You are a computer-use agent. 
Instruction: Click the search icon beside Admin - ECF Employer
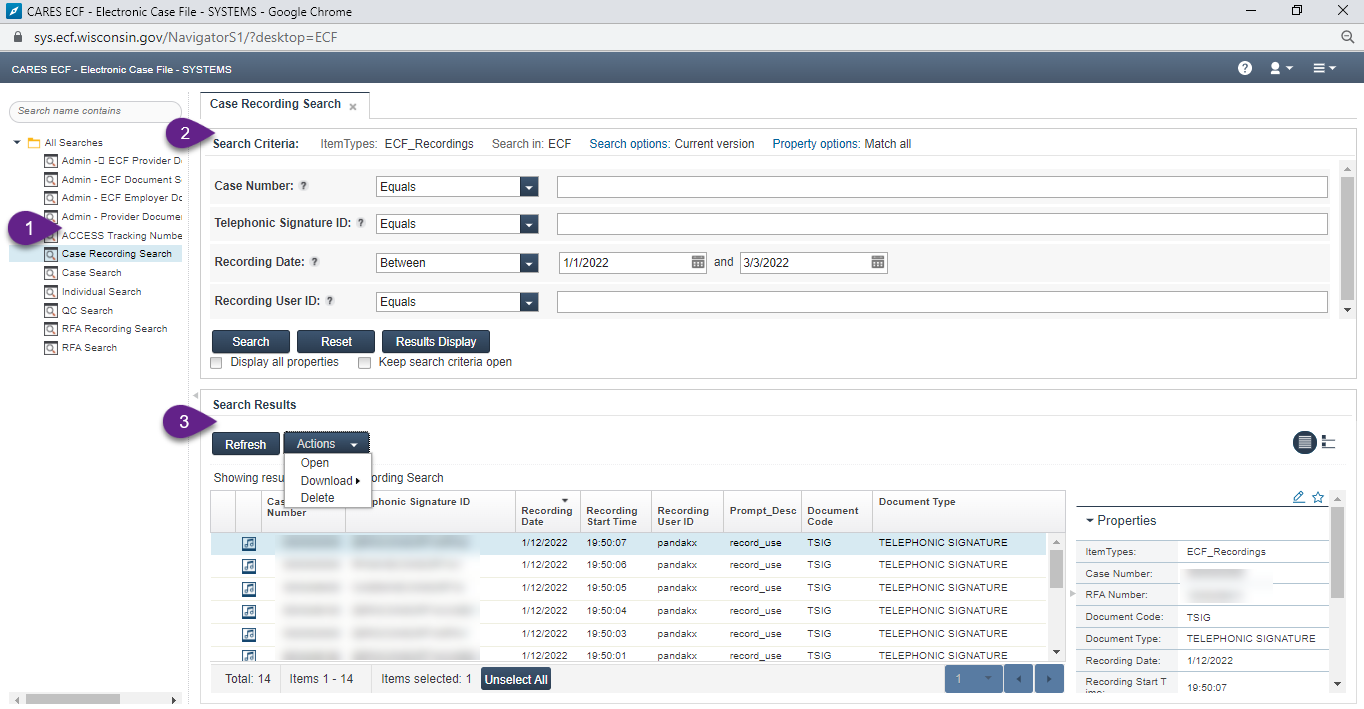click(x=50, y=198)
